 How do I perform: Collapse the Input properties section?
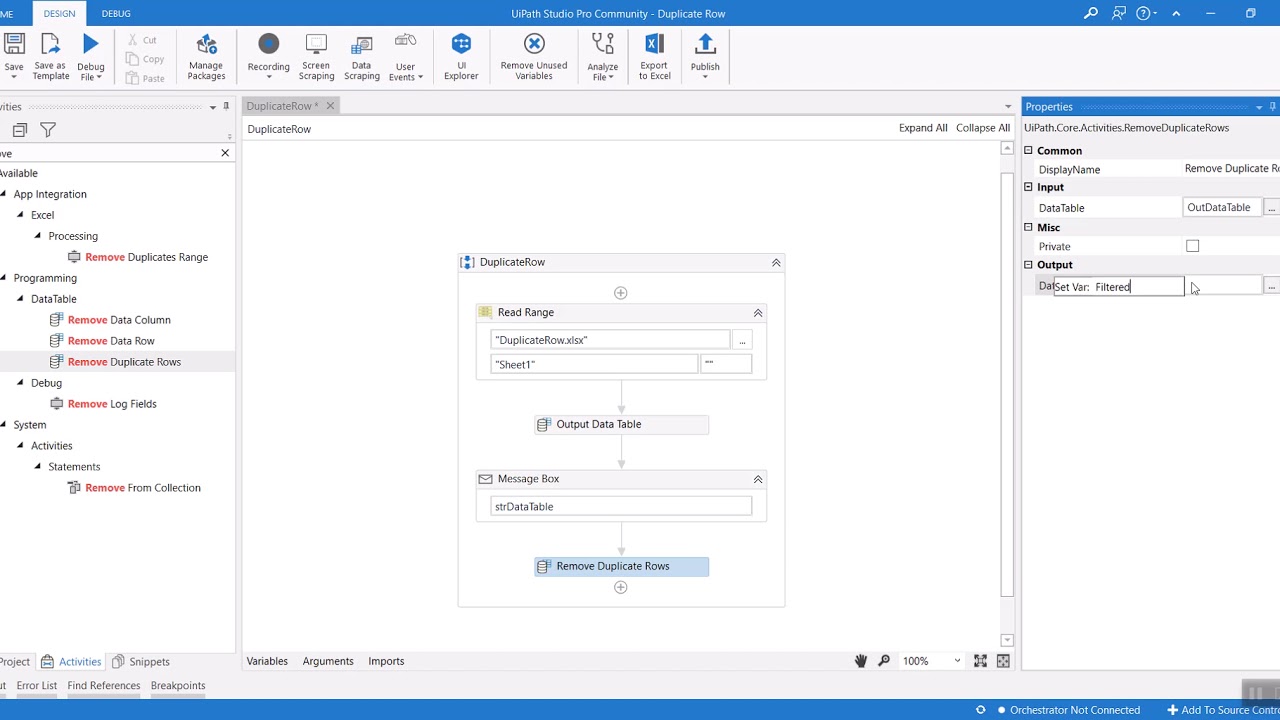coord(1028,187)
